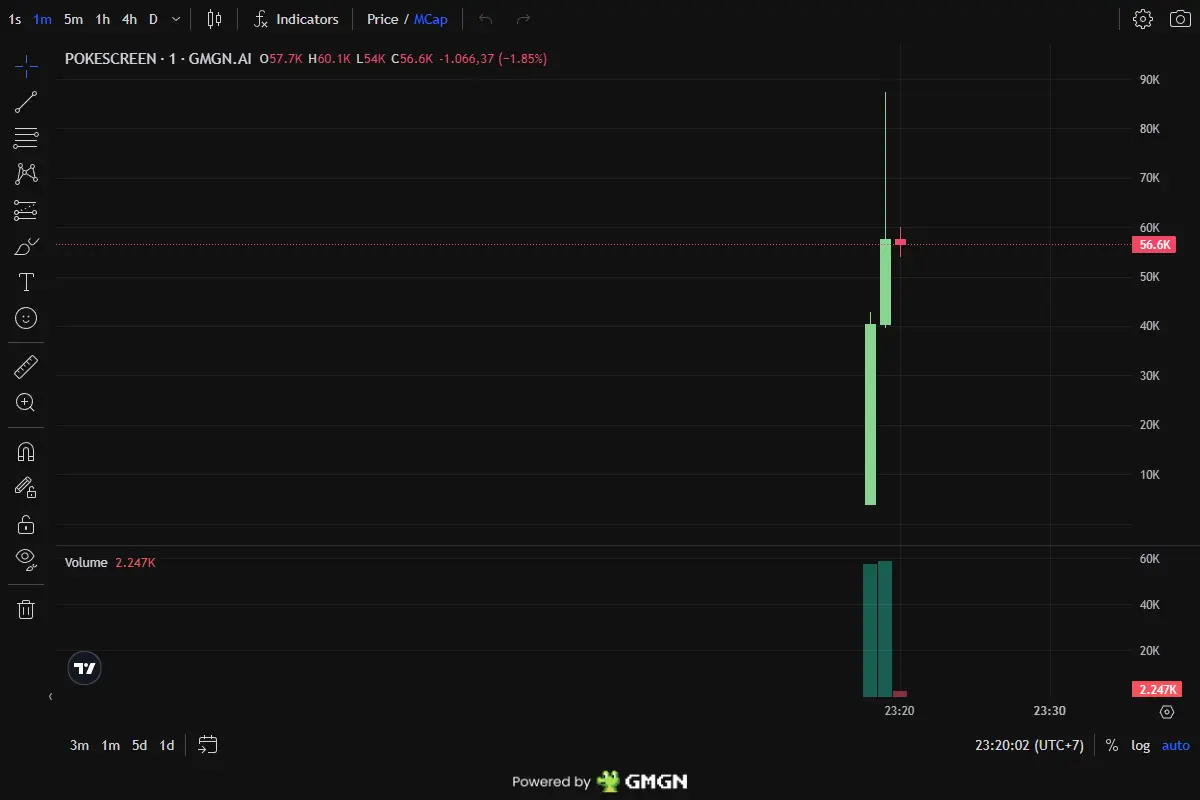Select the trend line drawing tool
This screenshot has width=1200, height=800.
[x=26, y=102]
